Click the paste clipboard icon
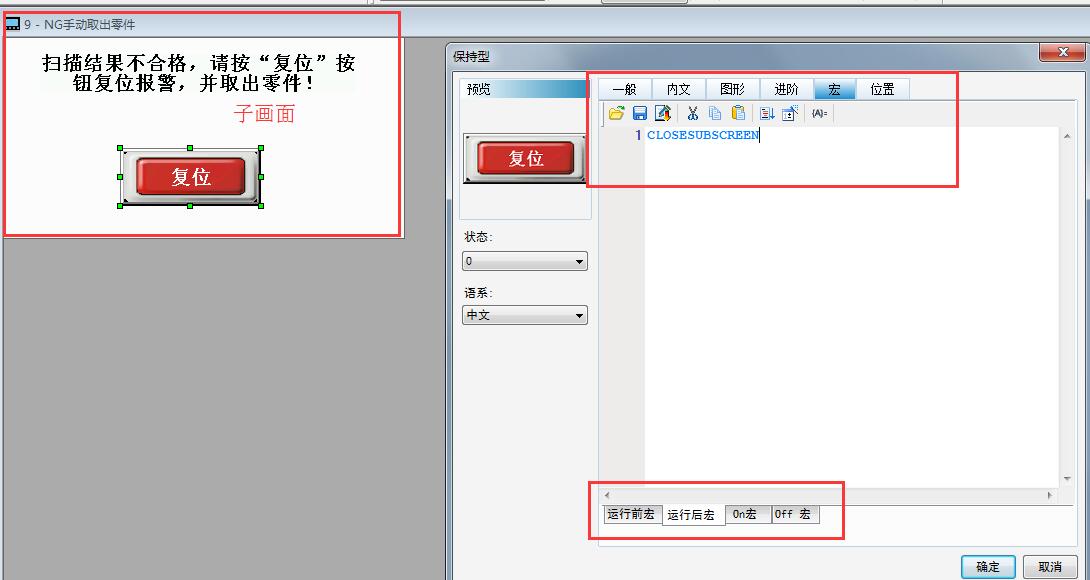1090x580 pixels. (x=738, y=114)
